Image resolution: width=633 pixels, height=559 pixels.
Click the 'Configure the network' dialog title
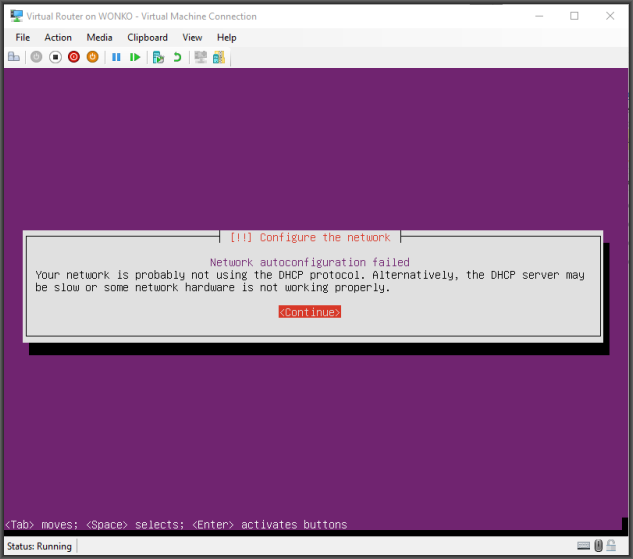310,237
